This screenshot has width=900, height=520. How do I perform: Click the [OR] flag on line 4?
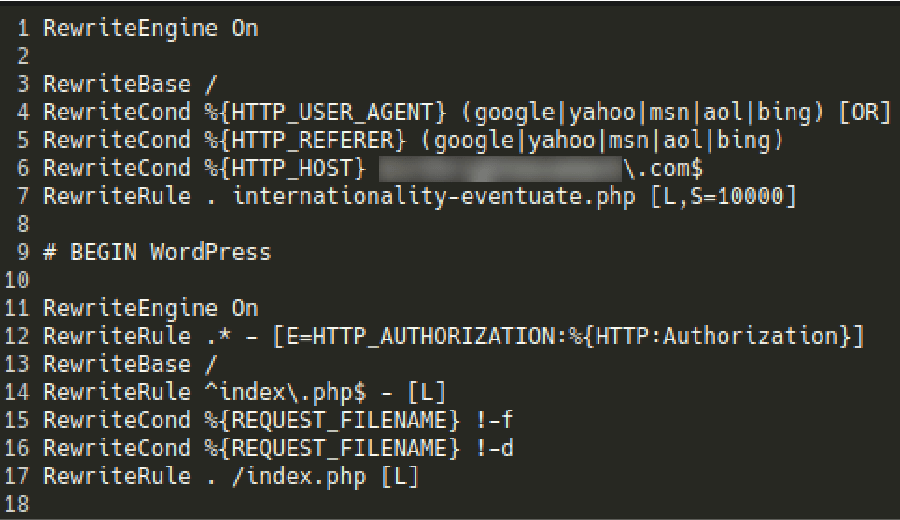(865, 112)
